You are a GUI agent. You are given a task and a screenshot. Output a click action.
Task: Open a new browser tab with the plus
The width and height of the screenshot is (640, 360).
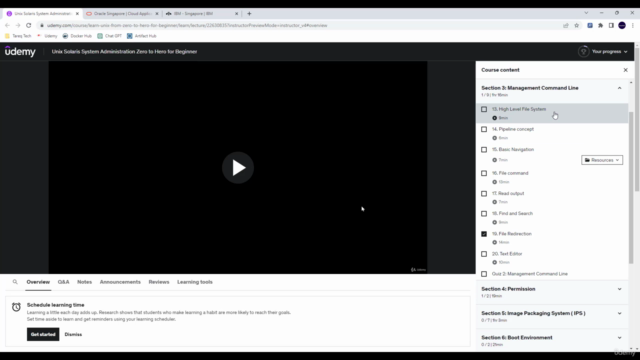click(x=249, y=13)
